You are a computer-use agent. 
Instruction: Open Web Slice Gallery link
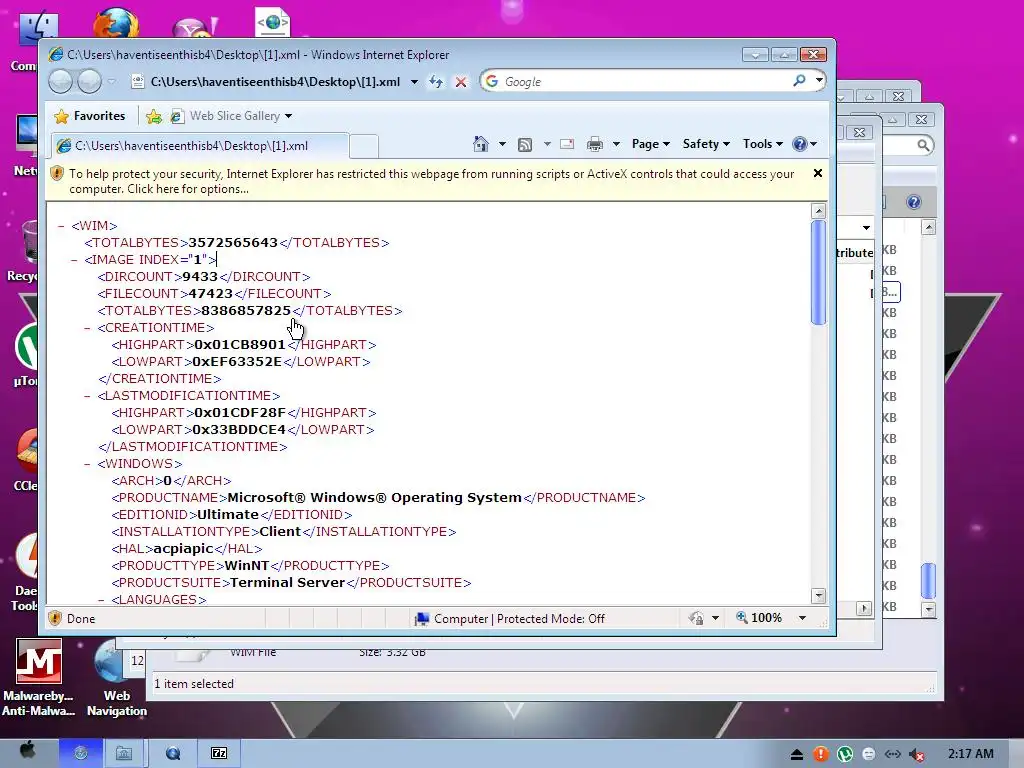point(231,116)
